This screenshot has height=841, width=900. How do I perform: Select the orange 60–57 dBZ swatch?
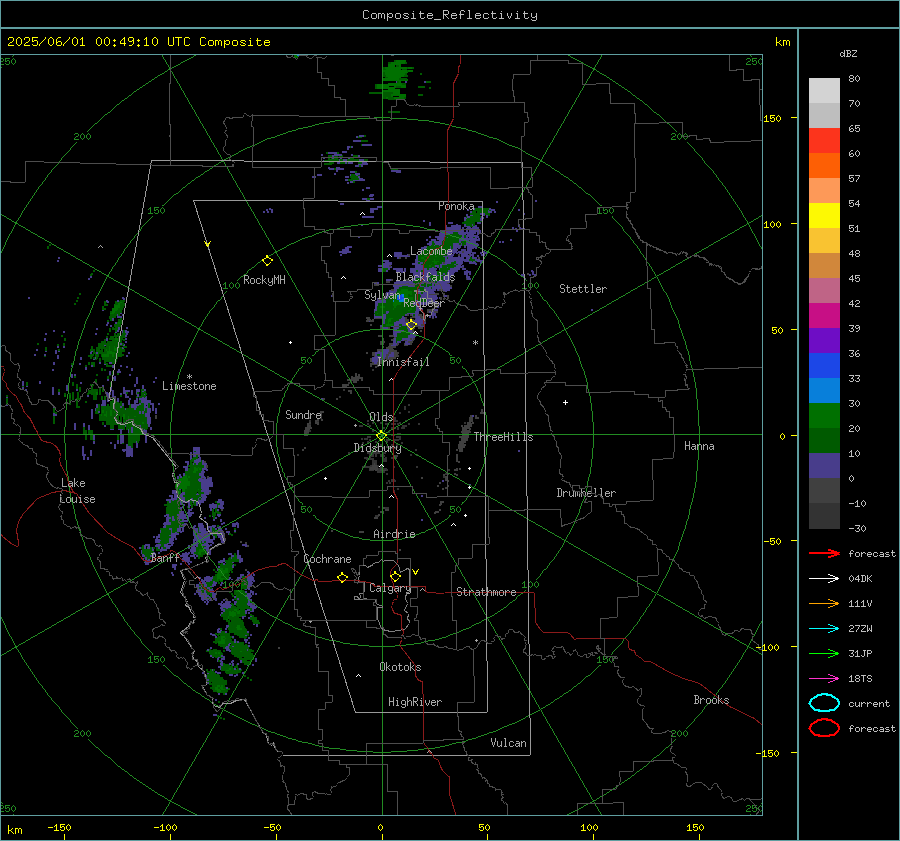click(x=824, y=166)
